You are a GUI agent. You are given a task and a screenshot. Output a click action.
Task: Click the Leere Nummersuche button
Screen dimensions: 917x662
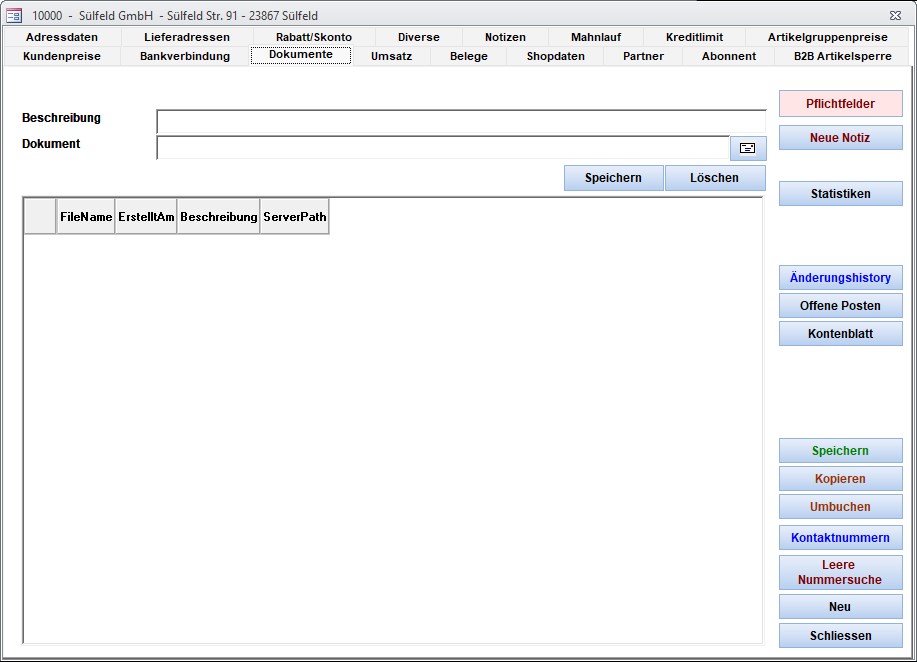(x=840, y=572)
